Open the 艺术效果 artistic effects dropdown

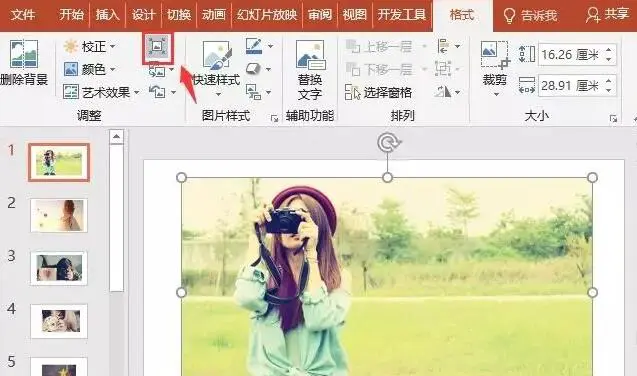(101, 92)
